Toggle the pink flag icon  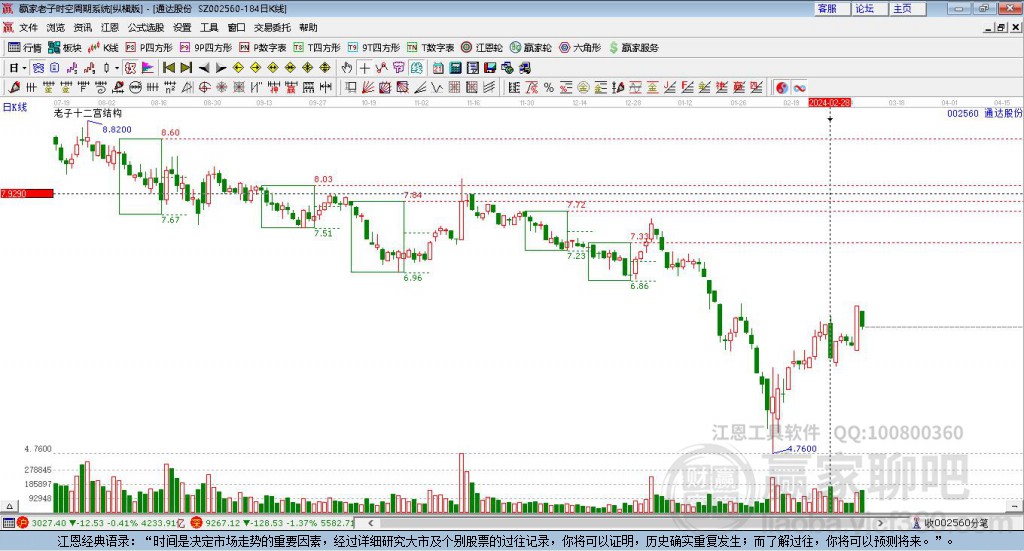pos(148,68)
